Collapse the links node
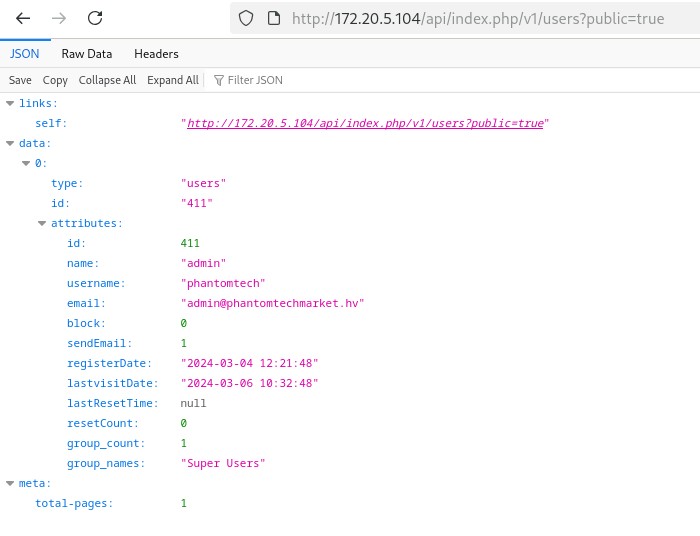Image resolution: width=700 pixels, height=536 pixels. [x=10, y=103]
